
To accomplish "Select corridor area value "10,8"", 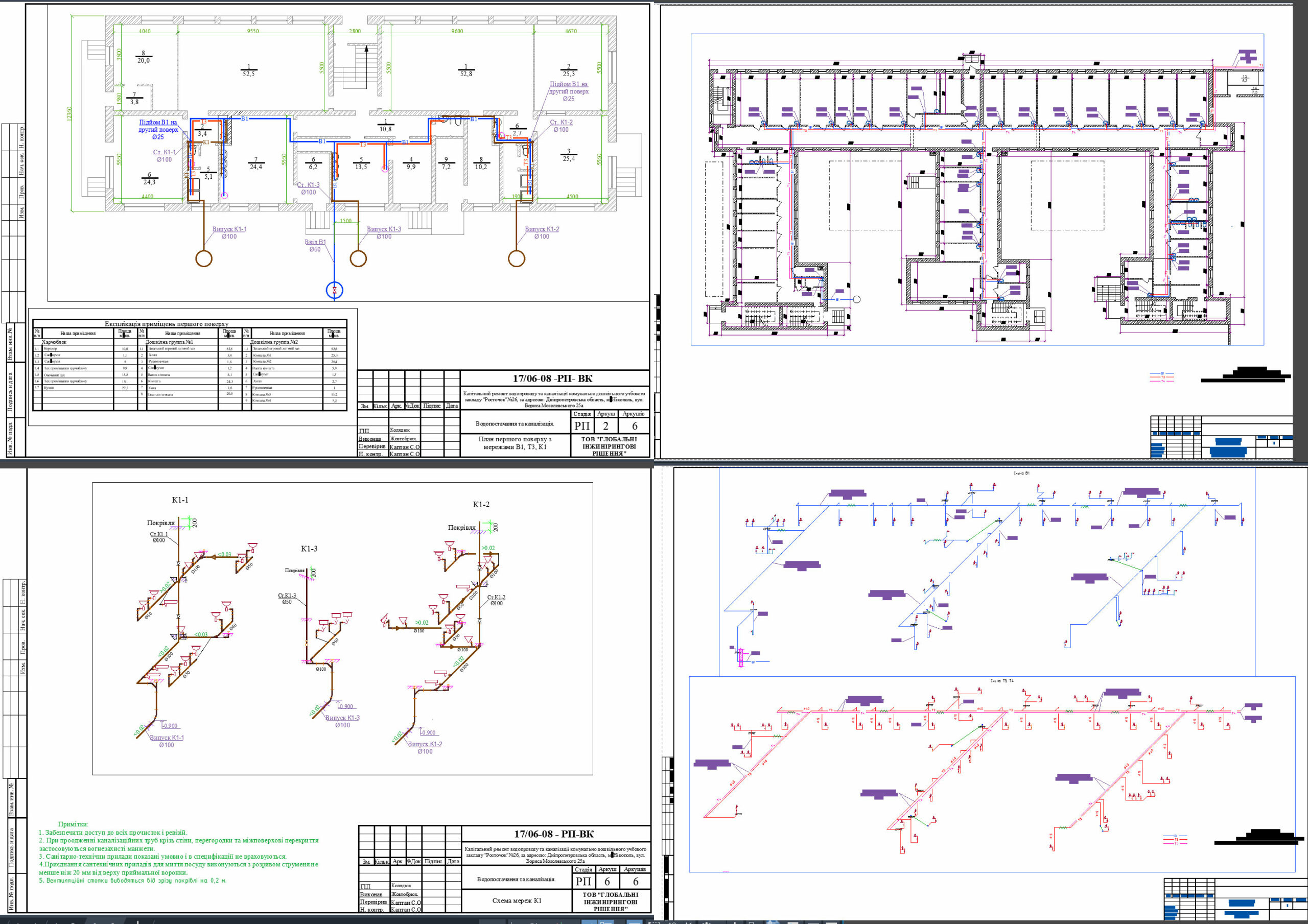I will click(386, 129).
